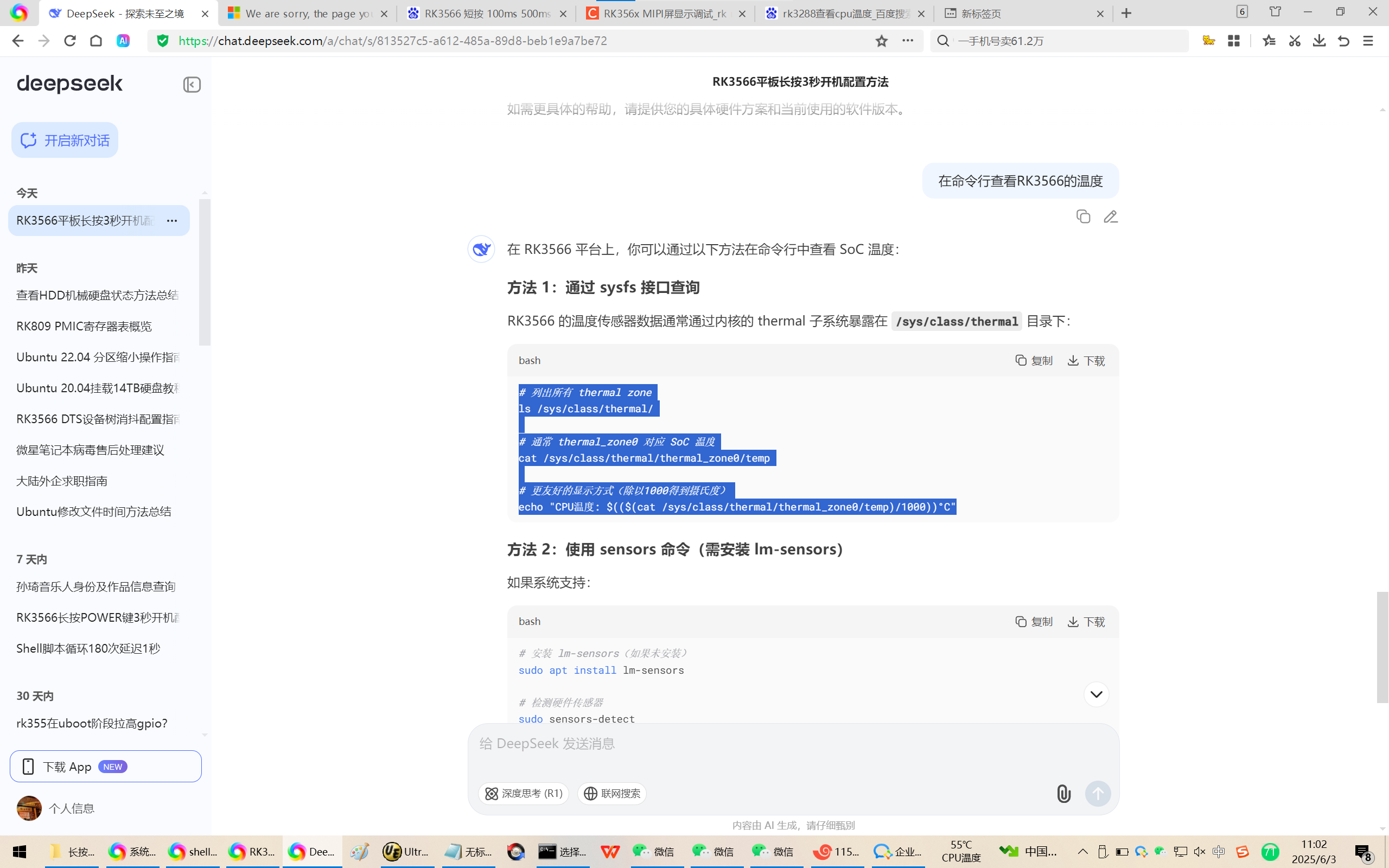Screen dimensions: 1389x868
Task: Copy first bash code block via 复制
Action: point(1034,361)
